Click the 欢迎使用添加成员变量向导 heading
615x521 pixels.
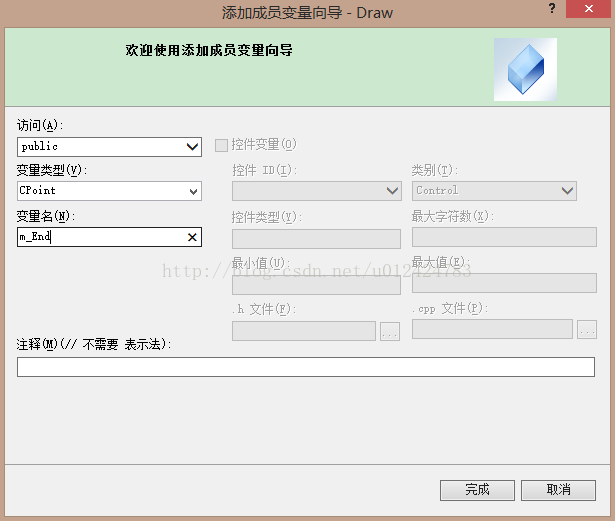coord(209,50)
